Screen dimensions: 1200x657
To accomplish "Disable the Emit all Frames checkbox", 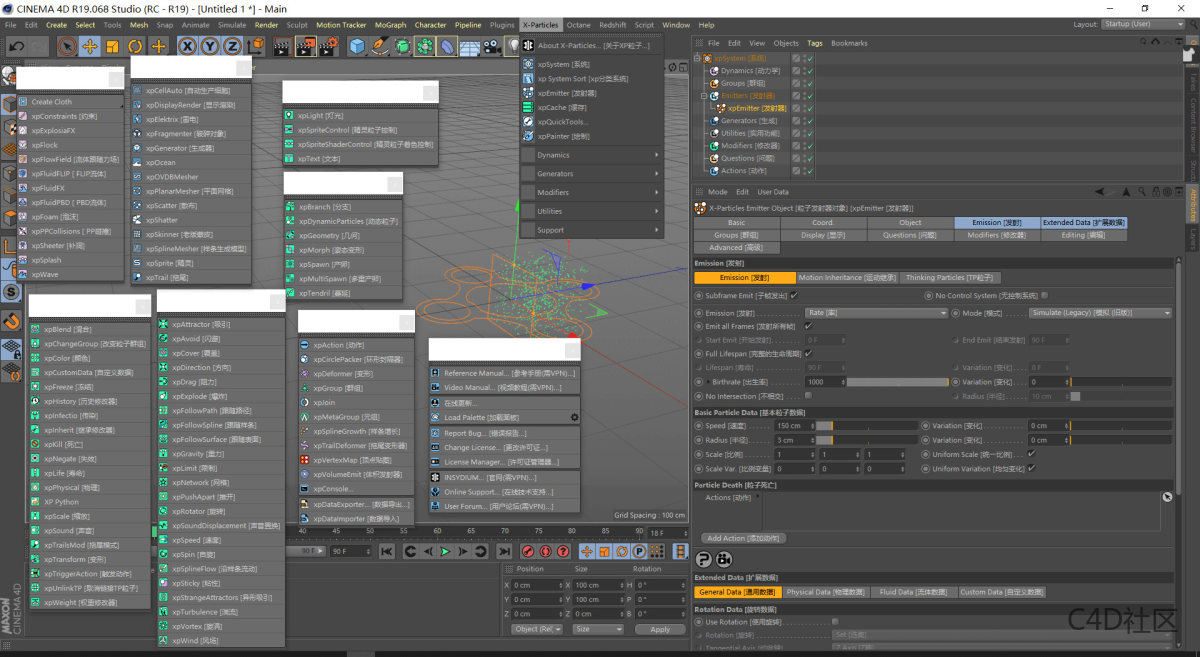I will tap(808, 326).
